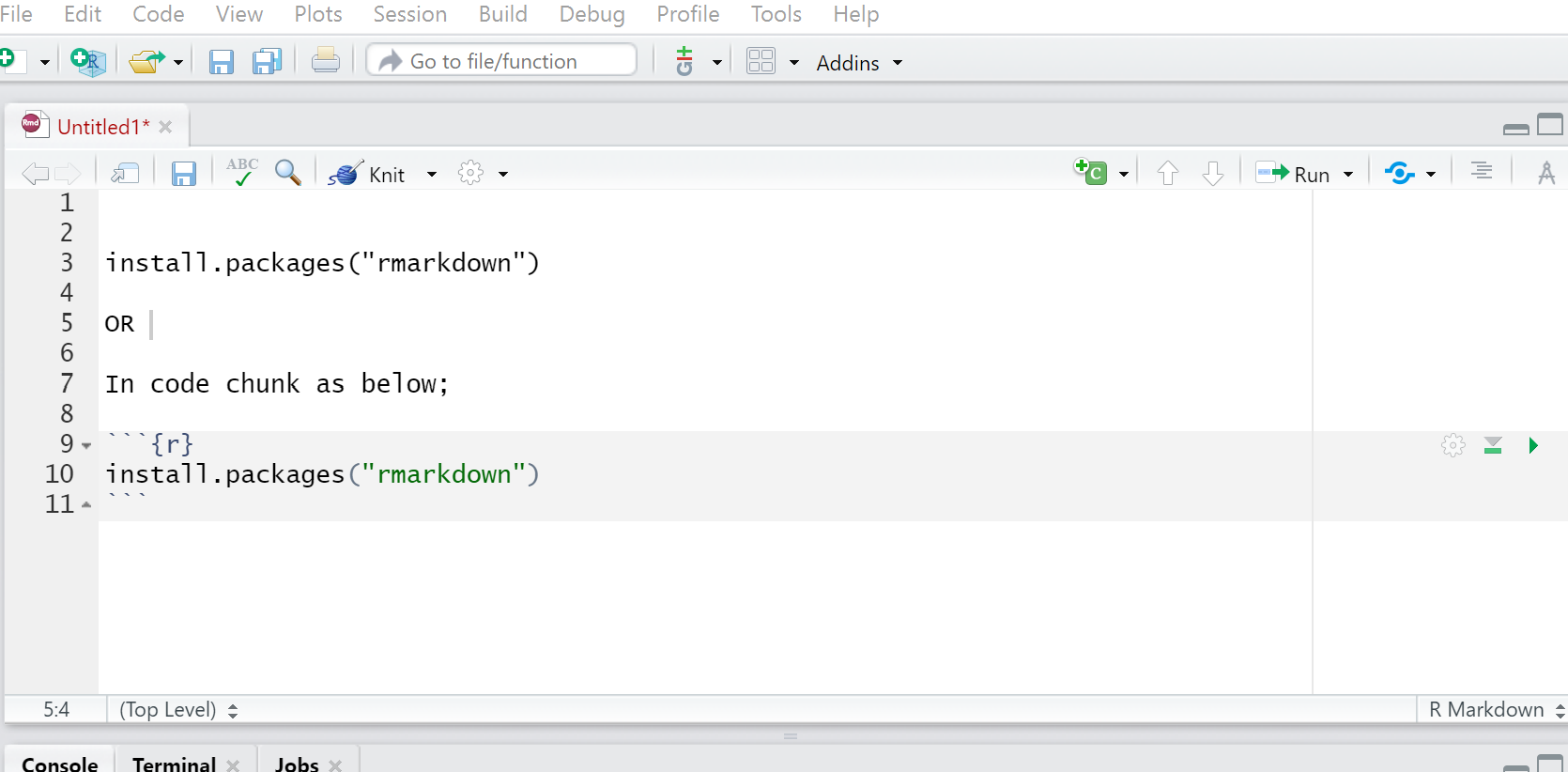The image size is (1568, 772).
Task: Open the Build menu
Action: coord(503,14)
